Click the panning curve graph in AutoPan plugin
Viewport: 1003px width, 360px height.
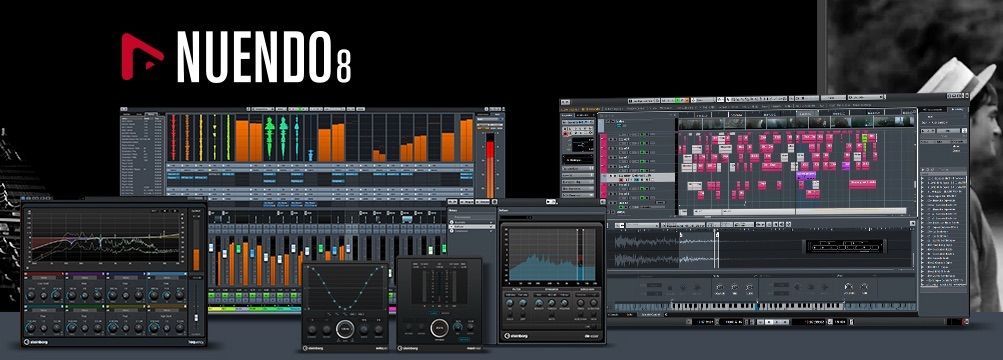point(345,289)
